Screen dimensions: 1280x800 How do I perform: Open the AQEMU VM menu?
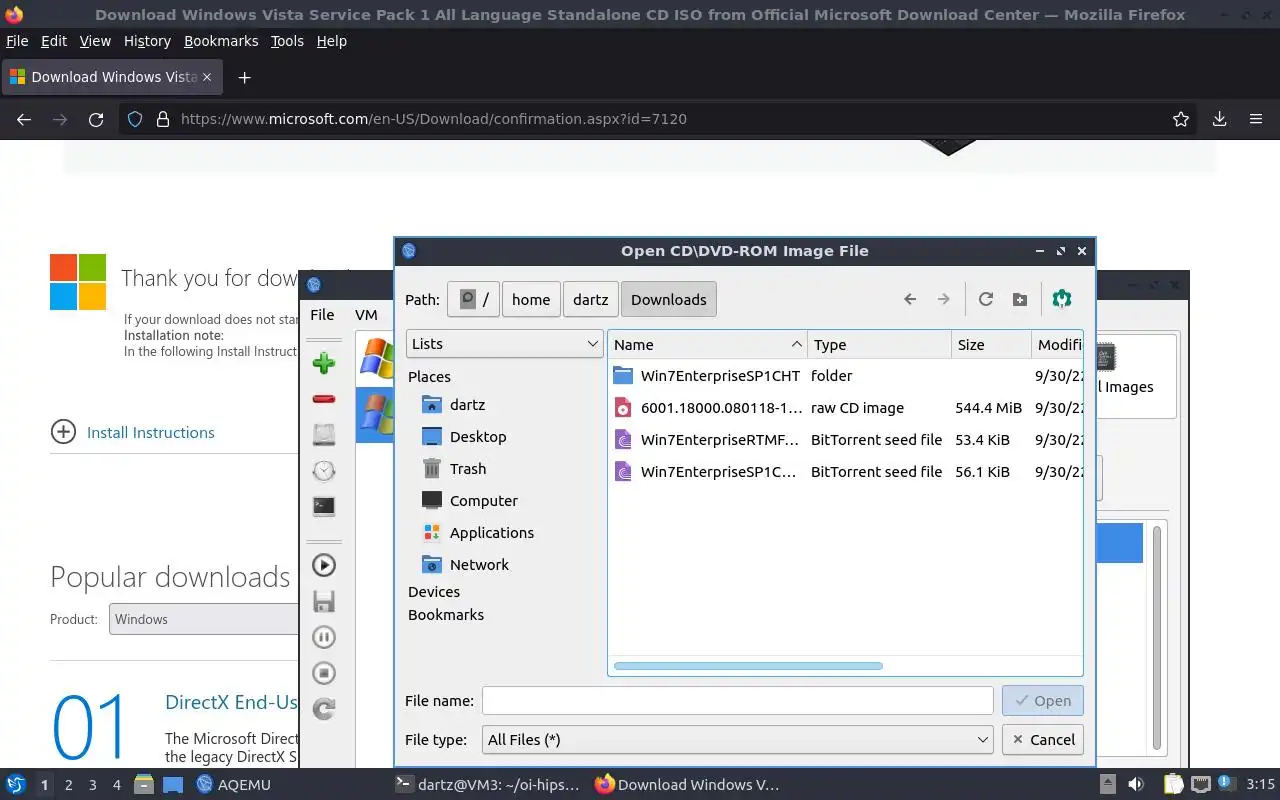click(x=366, y=314)
